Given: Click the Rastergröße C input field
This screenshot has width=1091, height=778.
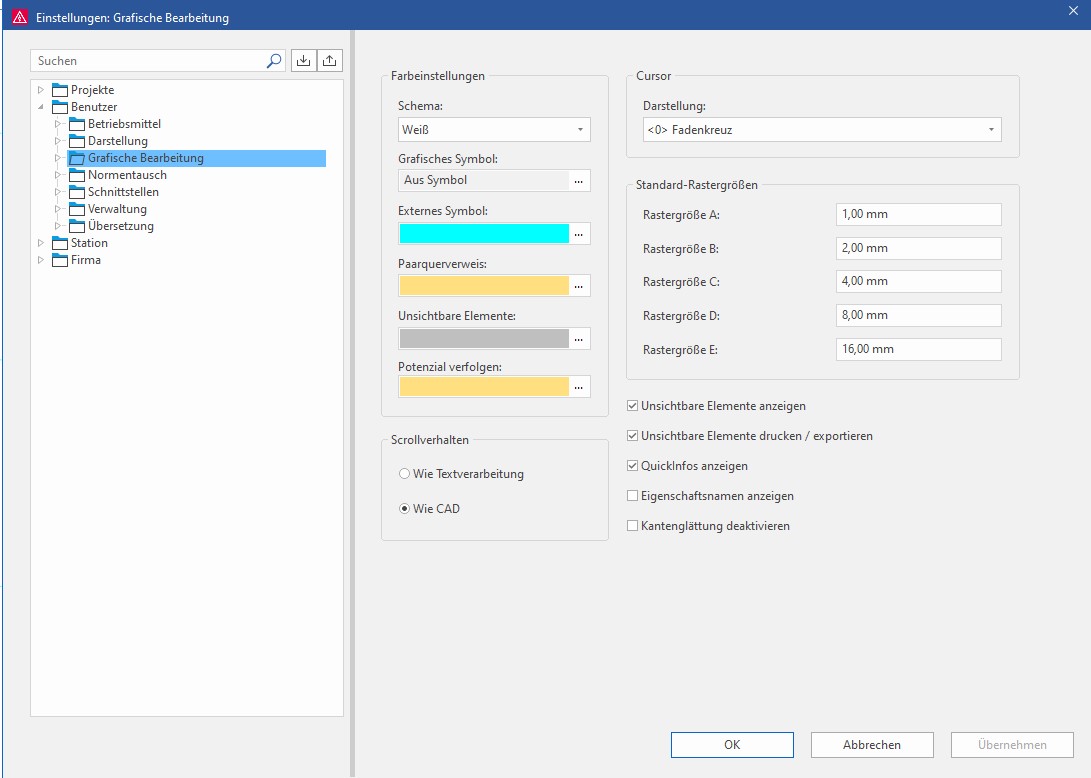Looking at the screenshot, I should point(918,282).
